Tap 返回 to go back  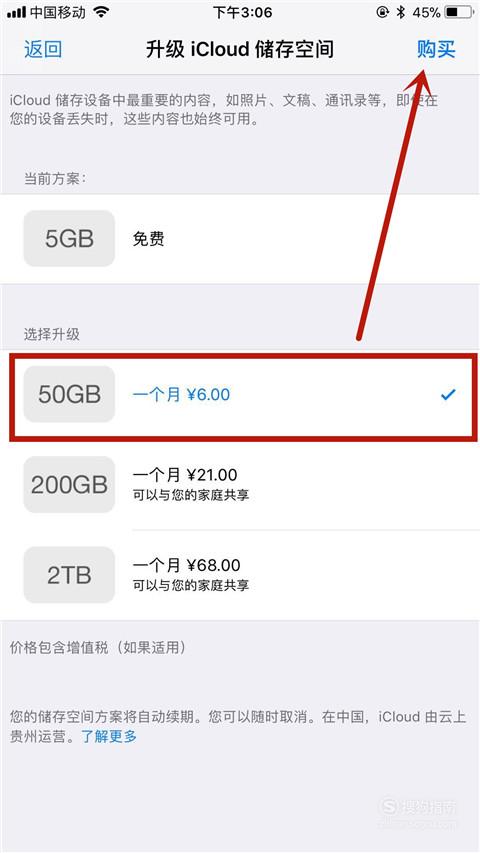click(x=43, y=49)
